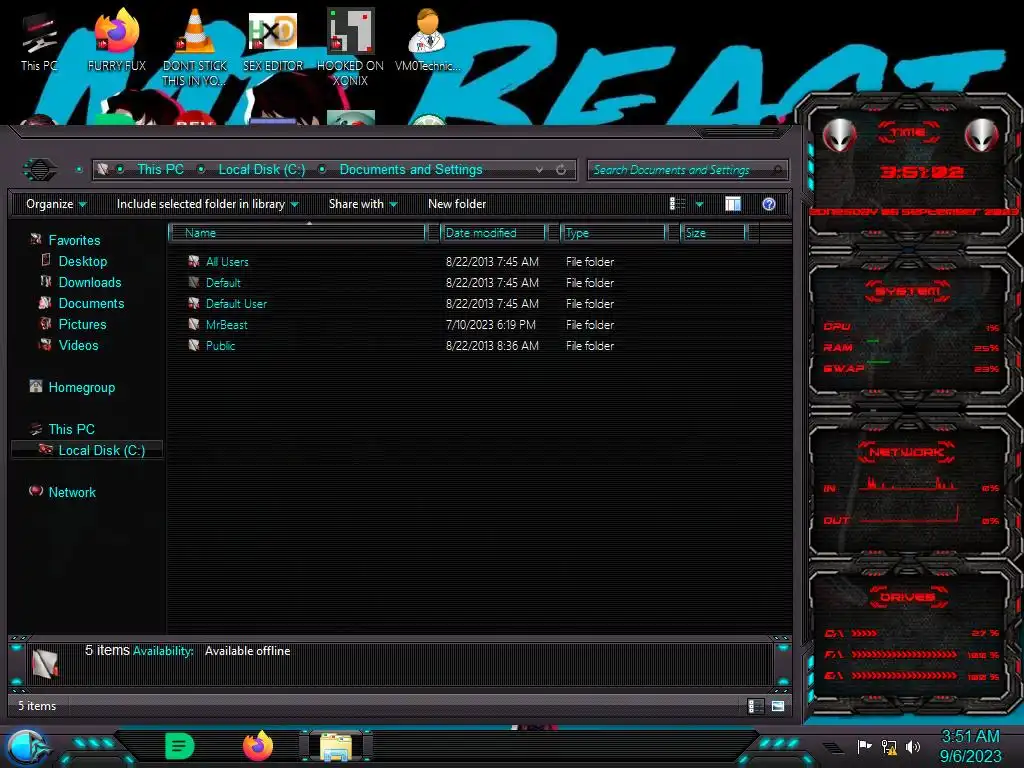Open Downloads in navigation pane
The image size is (1024, 768).
tap(89, 282)
